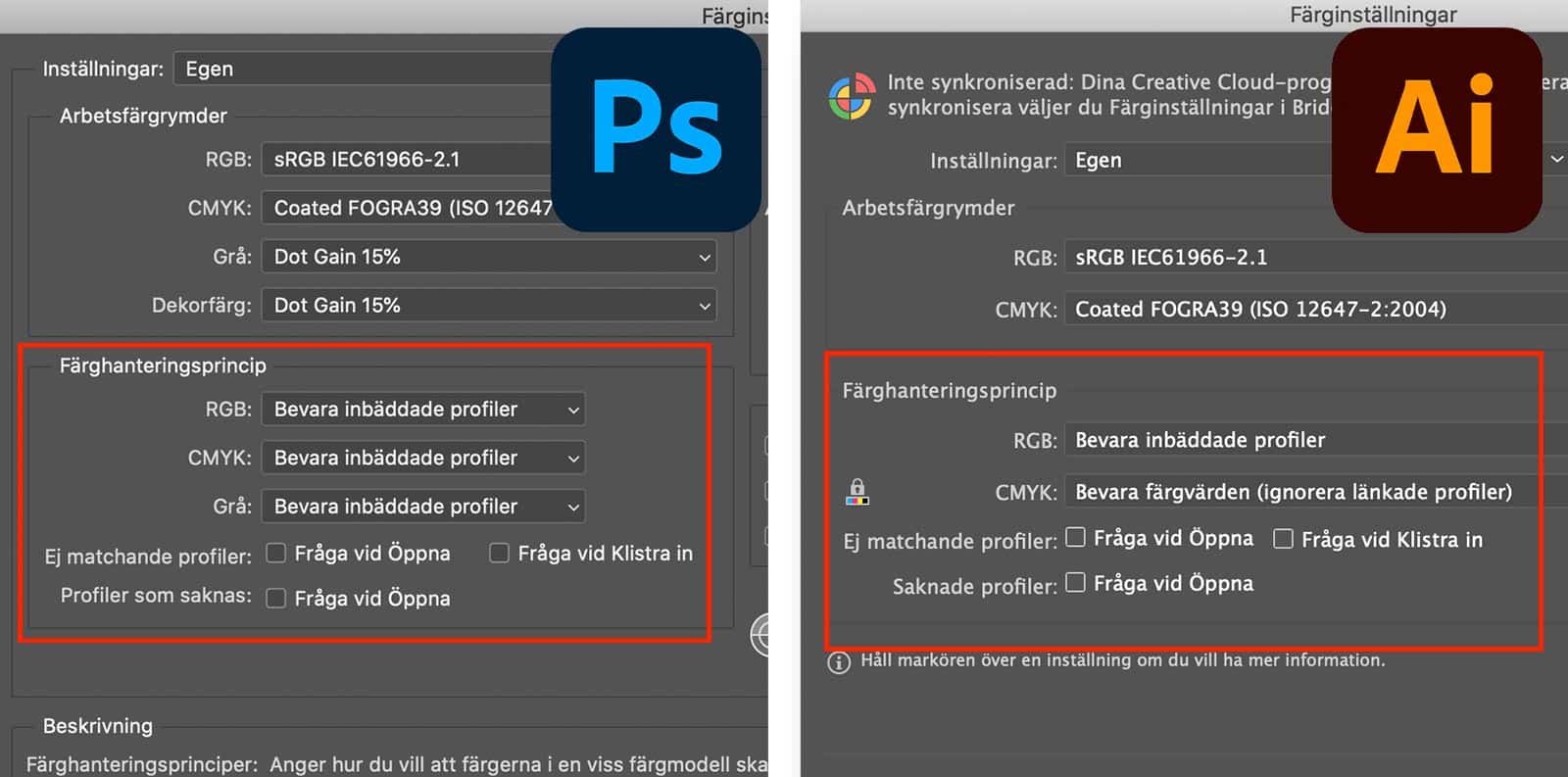This screenshot has width=1568, height=777.
Task: Click the Photoshop Arbetsfärgrymder heading
Action: pos(143,116)
